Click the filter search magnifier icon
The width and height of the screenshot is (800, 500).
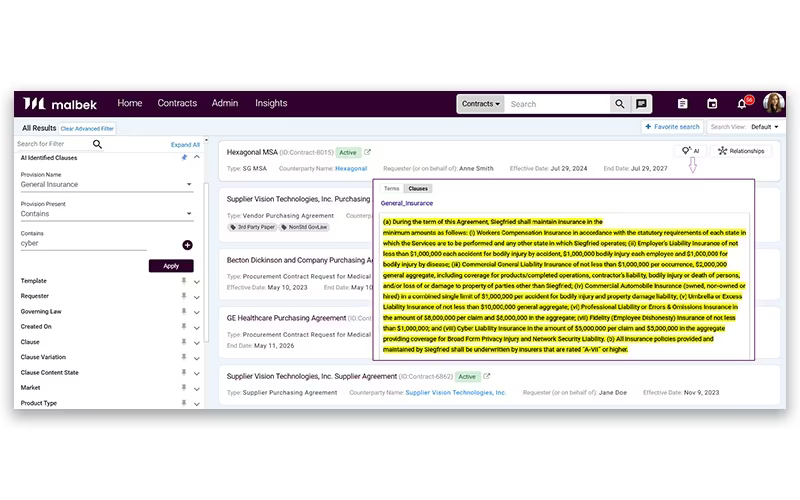point(97,144)
